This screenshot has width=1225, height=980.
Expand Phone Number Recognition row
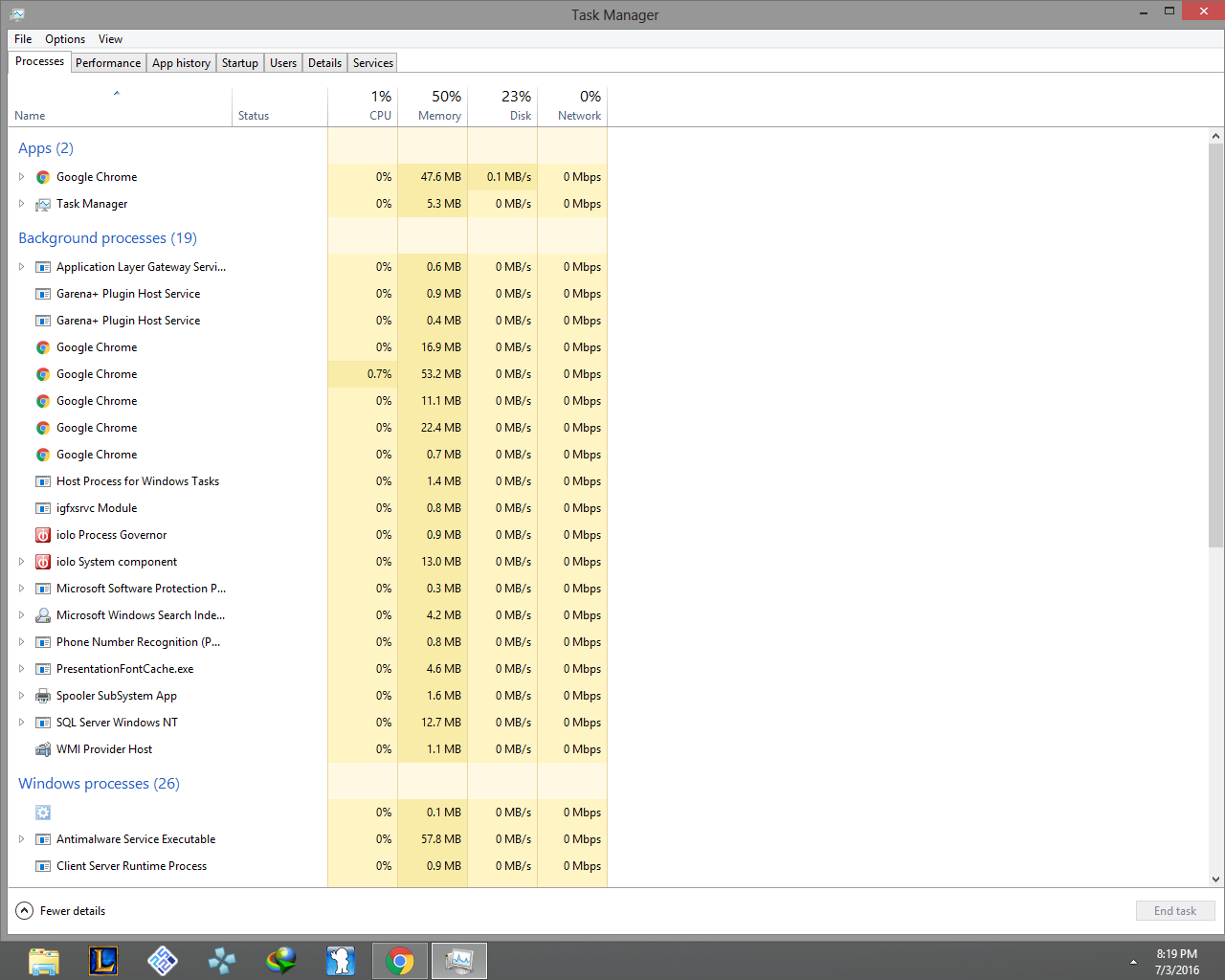click(x=22, y=642)
